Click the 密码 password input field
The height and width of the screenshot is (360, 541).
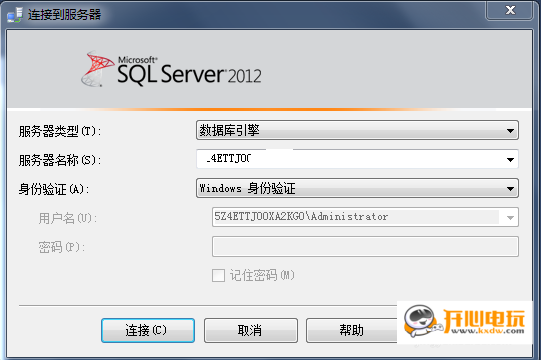click(x=365, y=246)
